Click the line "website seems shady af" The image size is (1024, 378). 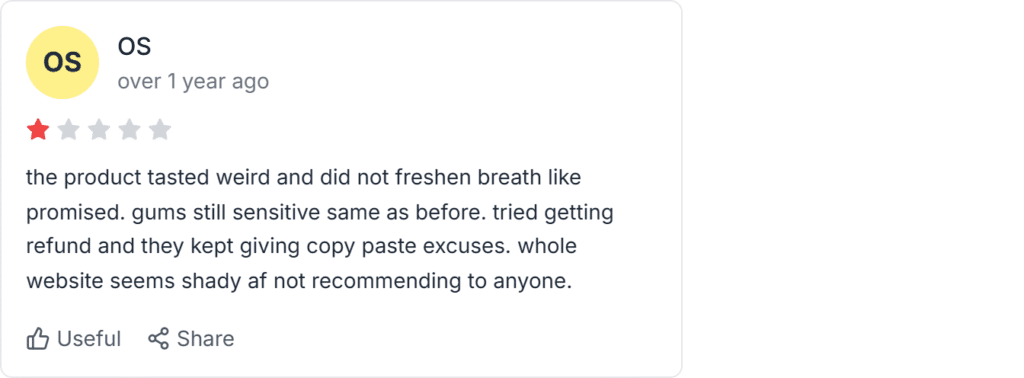(299, 282)
